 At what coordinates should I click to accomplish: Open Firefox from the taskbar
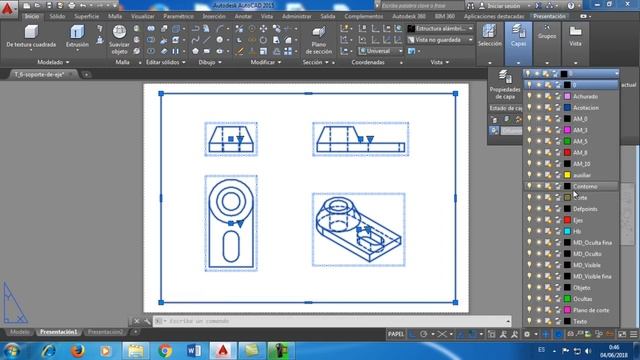click(x=78, y=351)
